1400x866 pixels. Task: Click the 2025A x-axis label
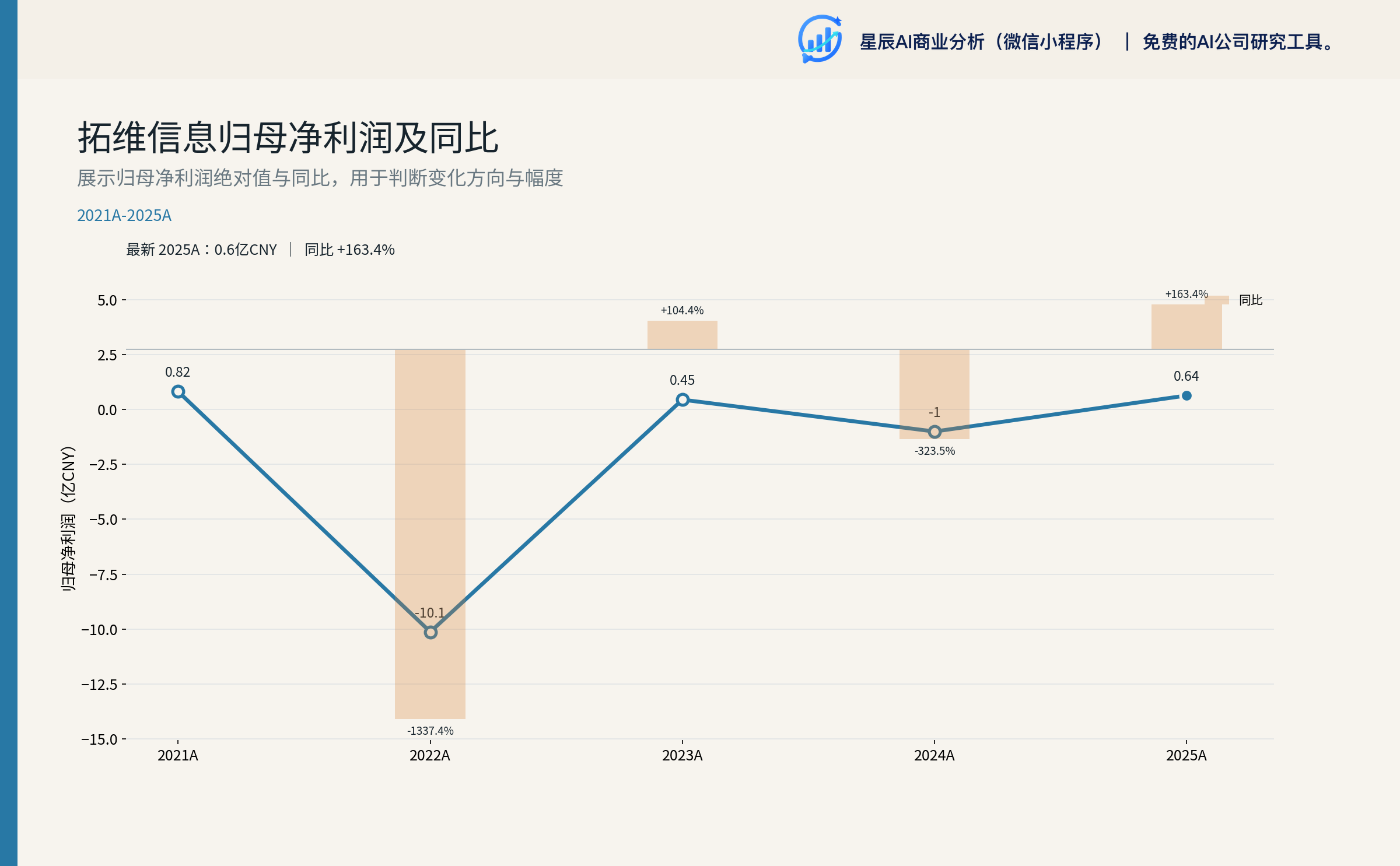[x=1186, y=756]
